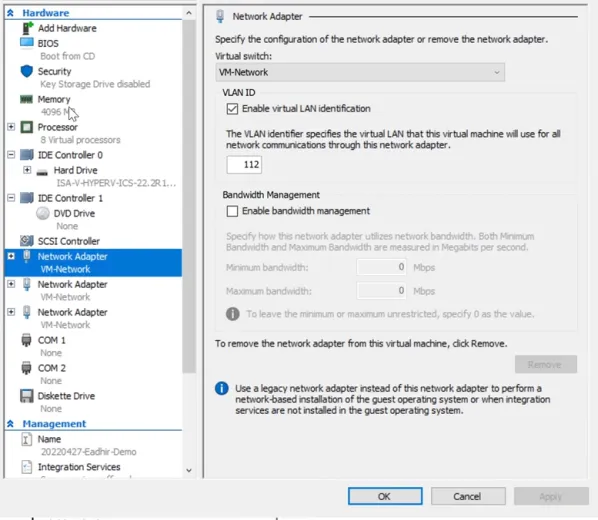Open the Security shield icon

point(27,71)
